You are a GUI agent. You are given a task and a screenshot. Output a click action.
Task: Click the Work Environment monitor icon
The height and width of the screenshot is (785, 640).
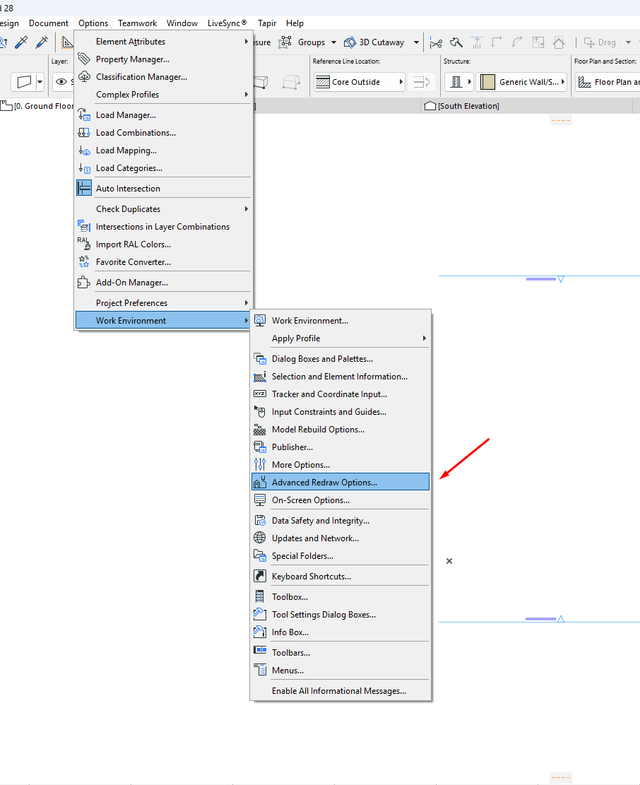(x=260, y=320)
